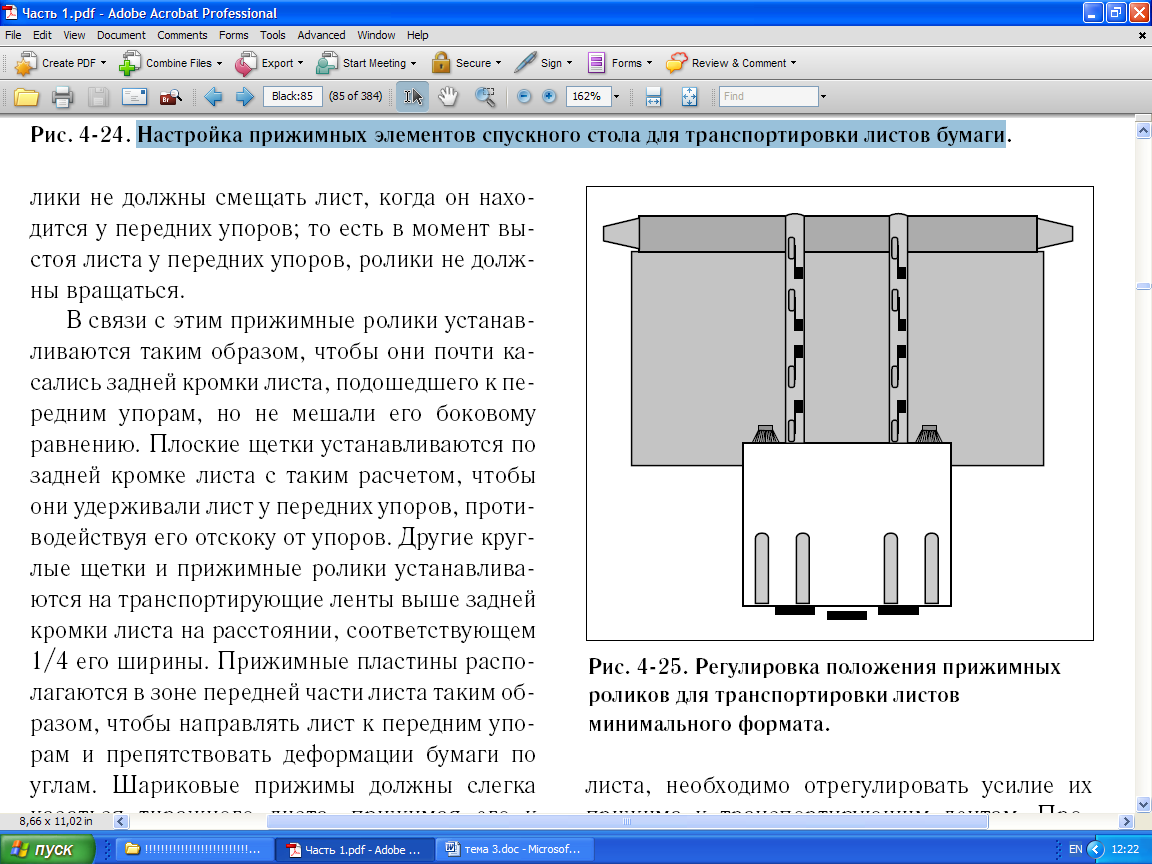1152x864 pixels.
Task: Click the EN language indicator
Action: pyautogui.click(x=1075, y=849)
